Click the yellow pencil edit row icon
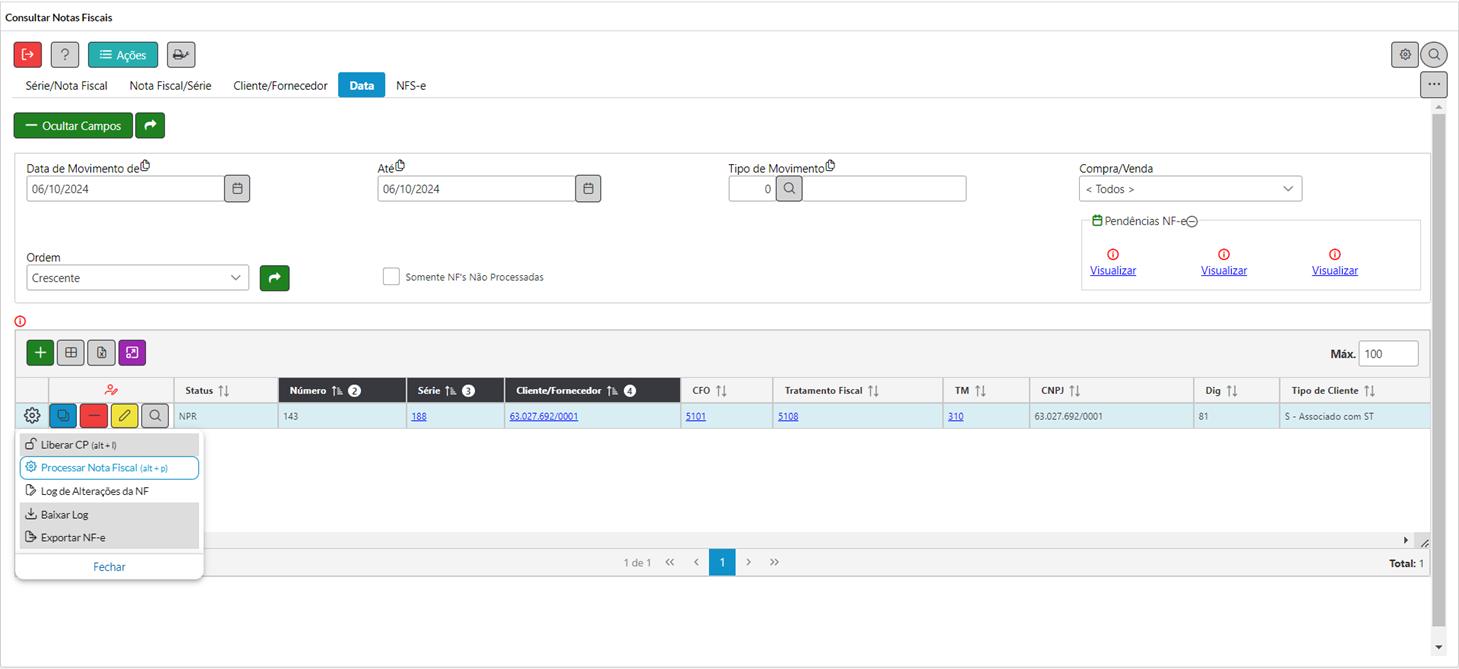 point(125,416)
